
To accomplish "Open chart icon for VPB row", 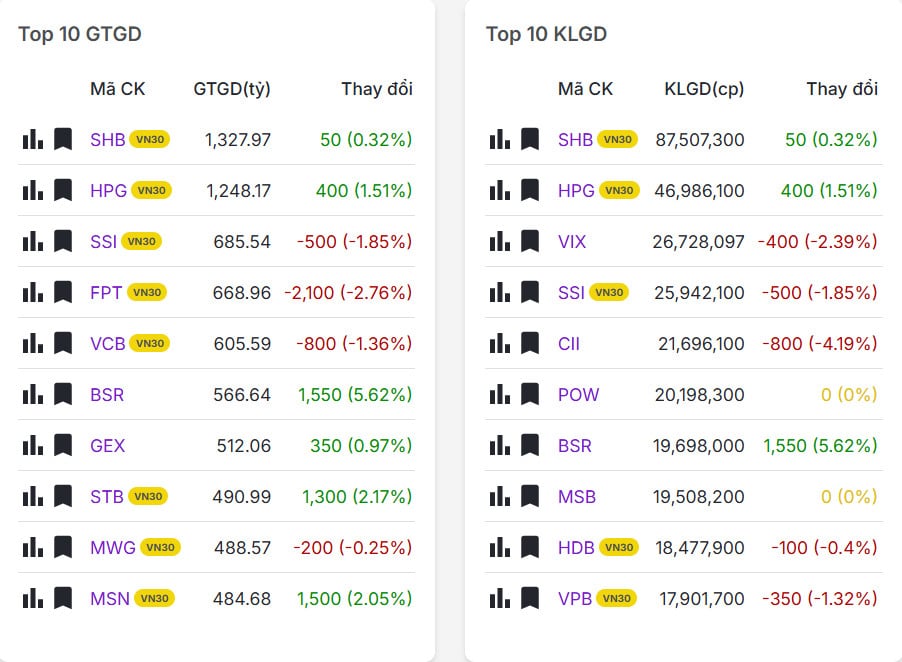I will (500, 598).
